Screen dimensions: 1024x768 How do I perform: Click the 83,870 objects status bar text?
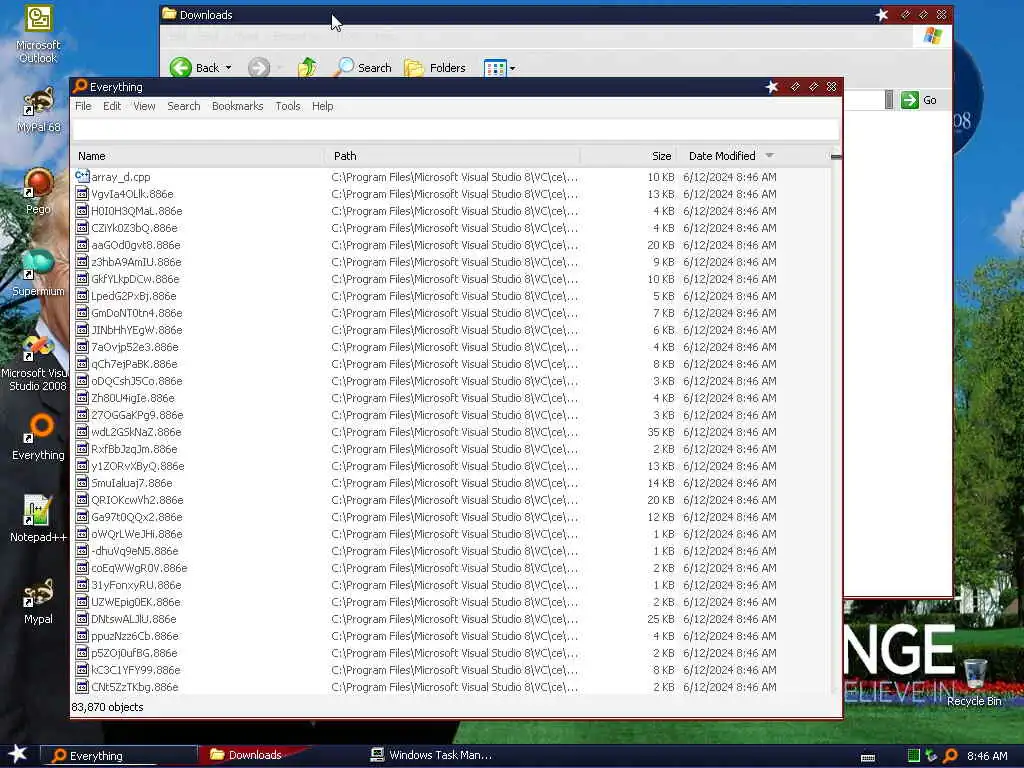click(x=107, y=707)
